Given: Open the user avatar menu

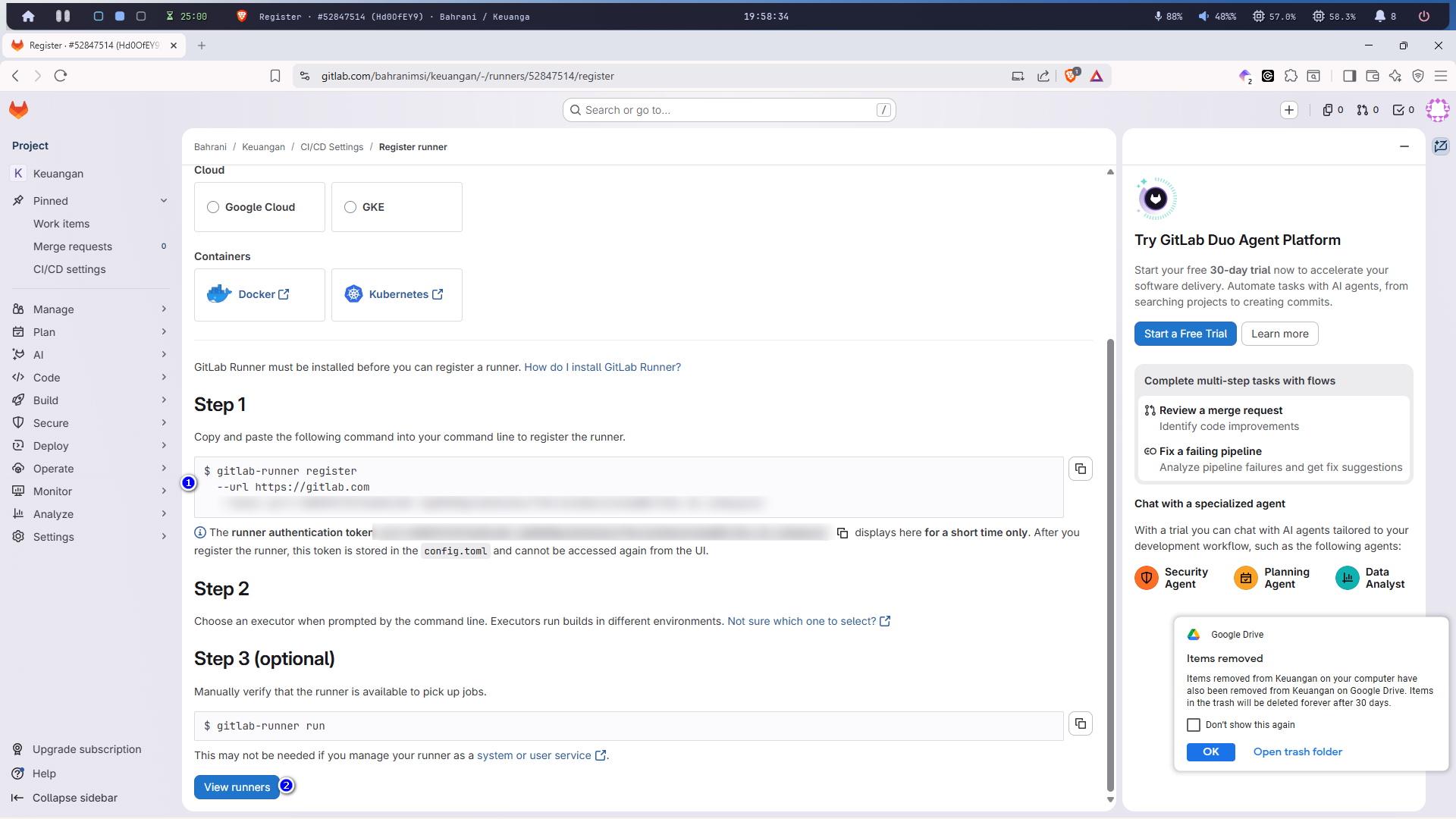Looking at the screenshot, I should [1437, 110].
